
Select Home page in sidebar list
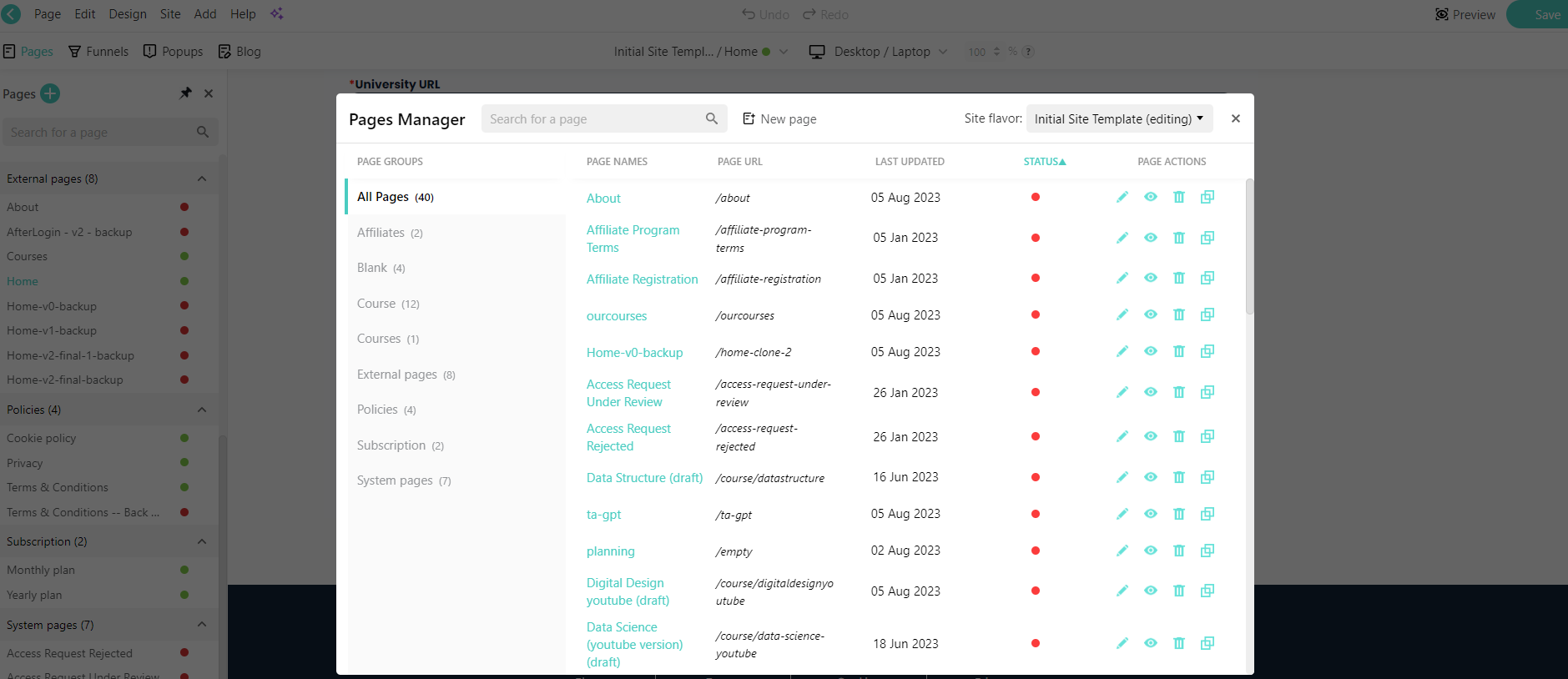click(23, 281)
